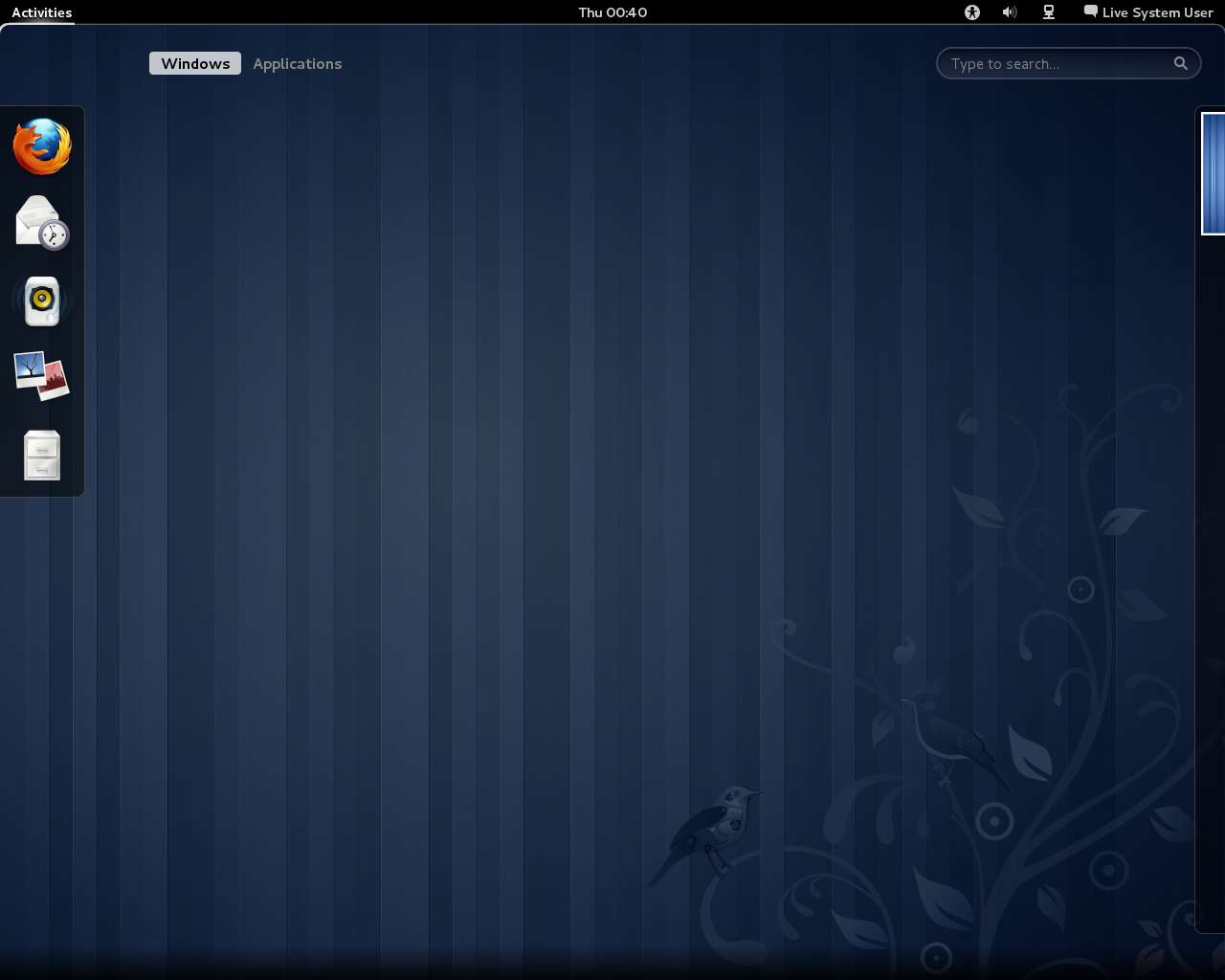The height and width of the screenshot is (980, 1225).
Task: Open the Live System User menu
Action: pos(1148,12)
